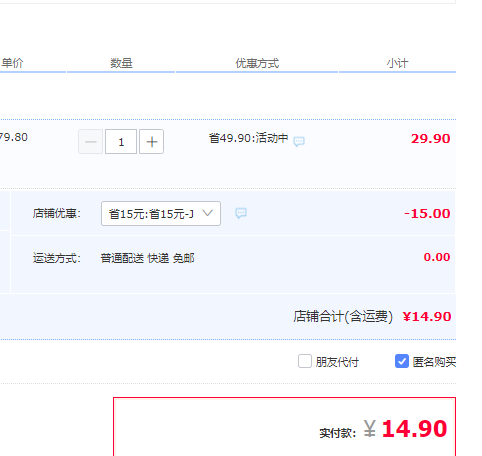Click the 省49.90:活动中 promotion text
The width and height of the screenshot is (482, 456).
(248, 138)
